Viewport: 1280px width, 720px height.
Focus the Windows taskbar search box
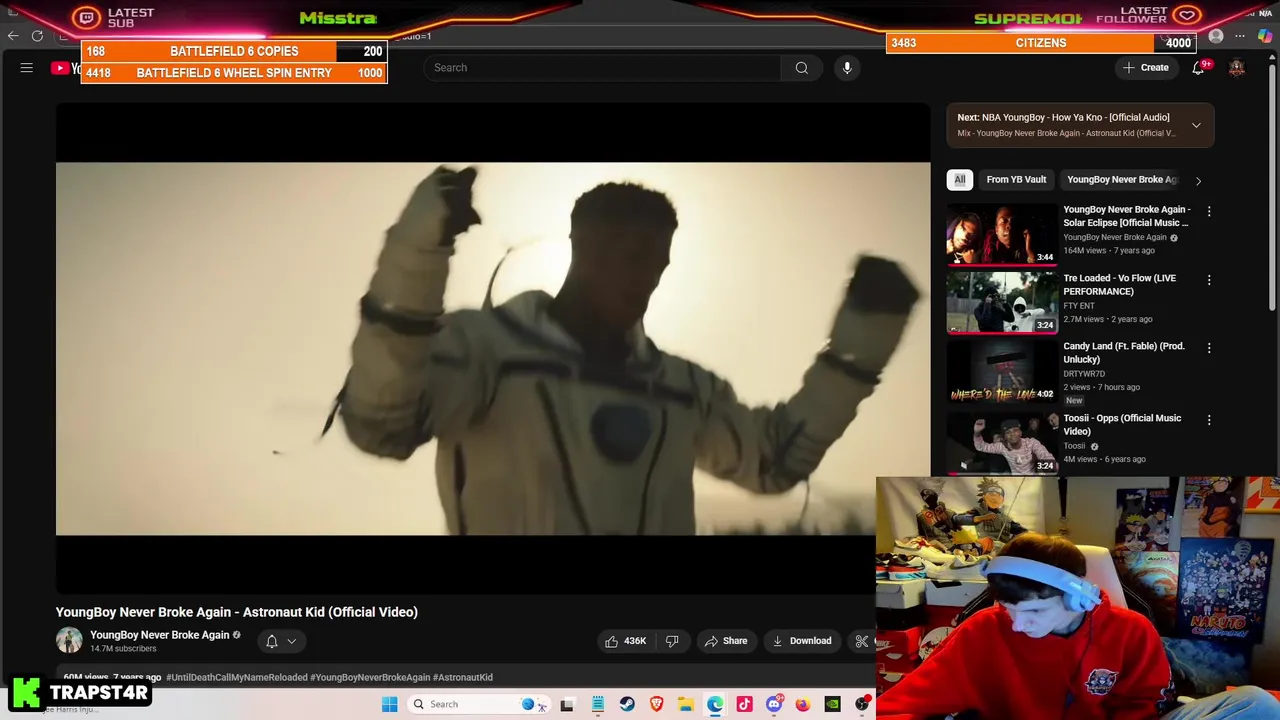pyautogui.click(x=478, y=704)
